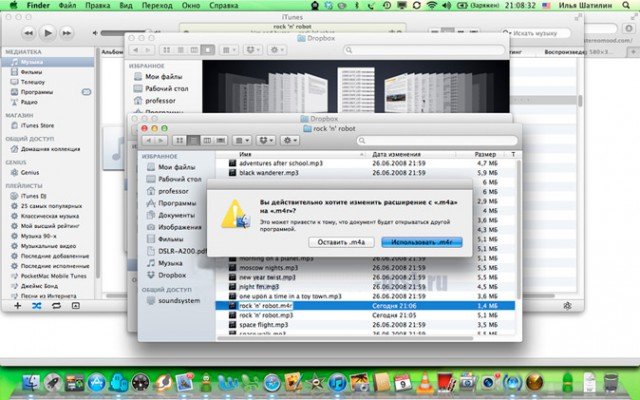The image size is (640, 400).
Task: Click the shuffle icon at iTunes bottom
Action: [x=38, y=305]
